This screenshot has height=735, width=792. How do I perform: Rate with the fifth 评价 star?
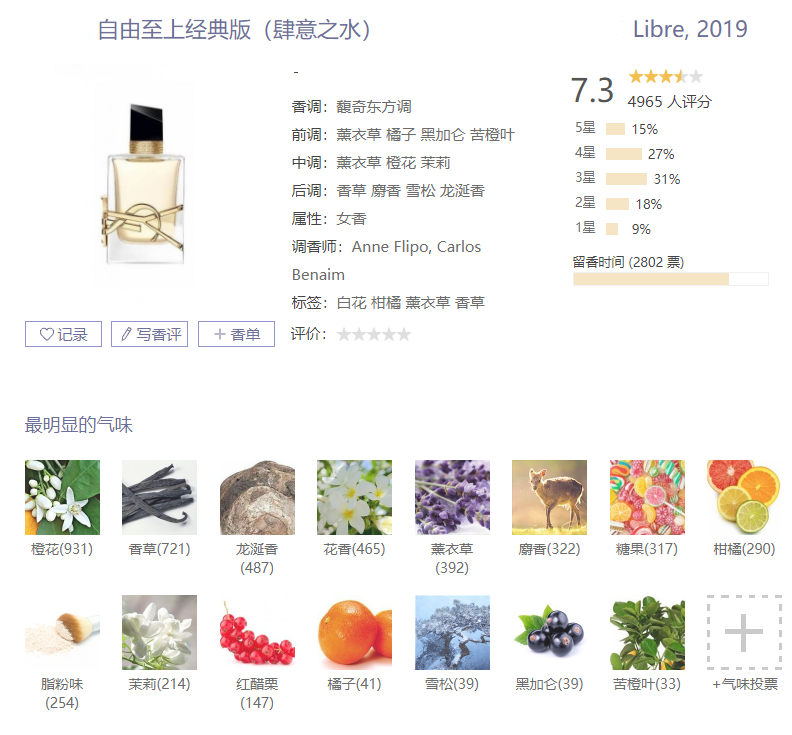click(x=404, y=334)
